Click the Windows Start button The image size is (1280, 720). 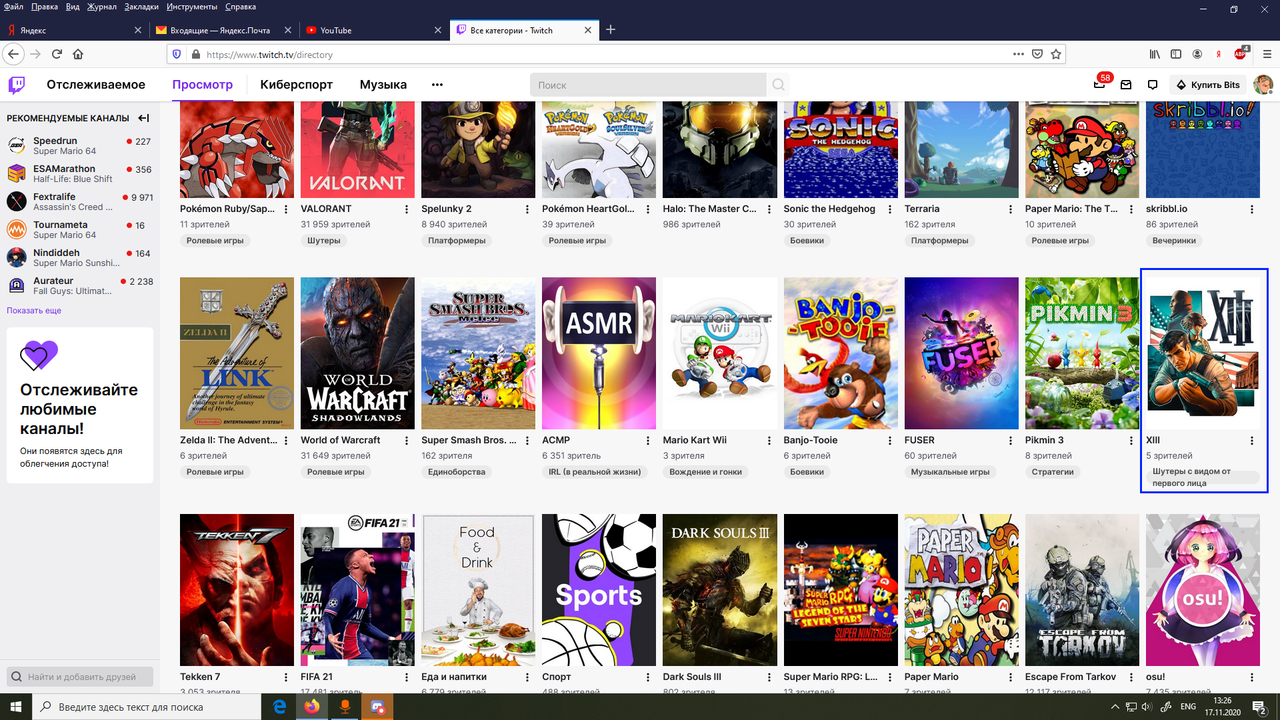pos(15,707)
